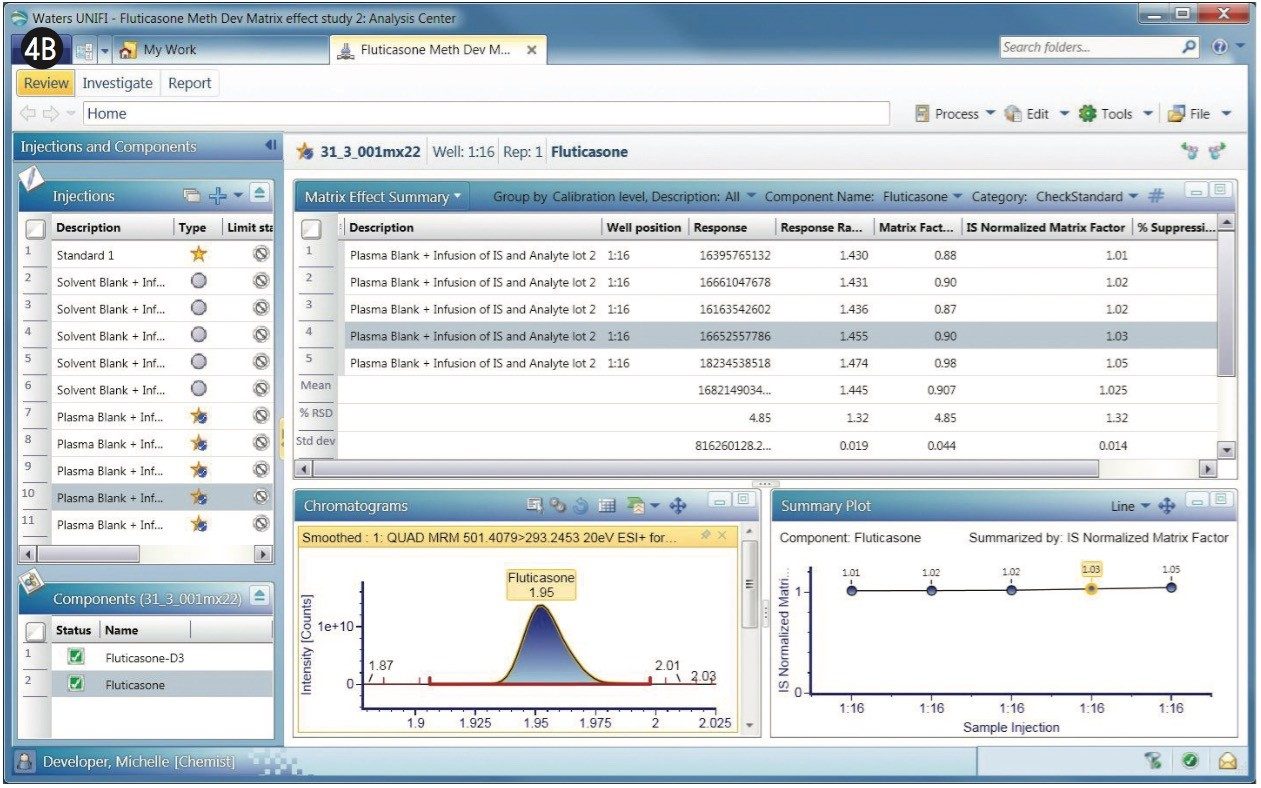Open the Category CheckStandard dropdown
Viewport: 1261px width, 788px height.
[x=1087, y=197]
